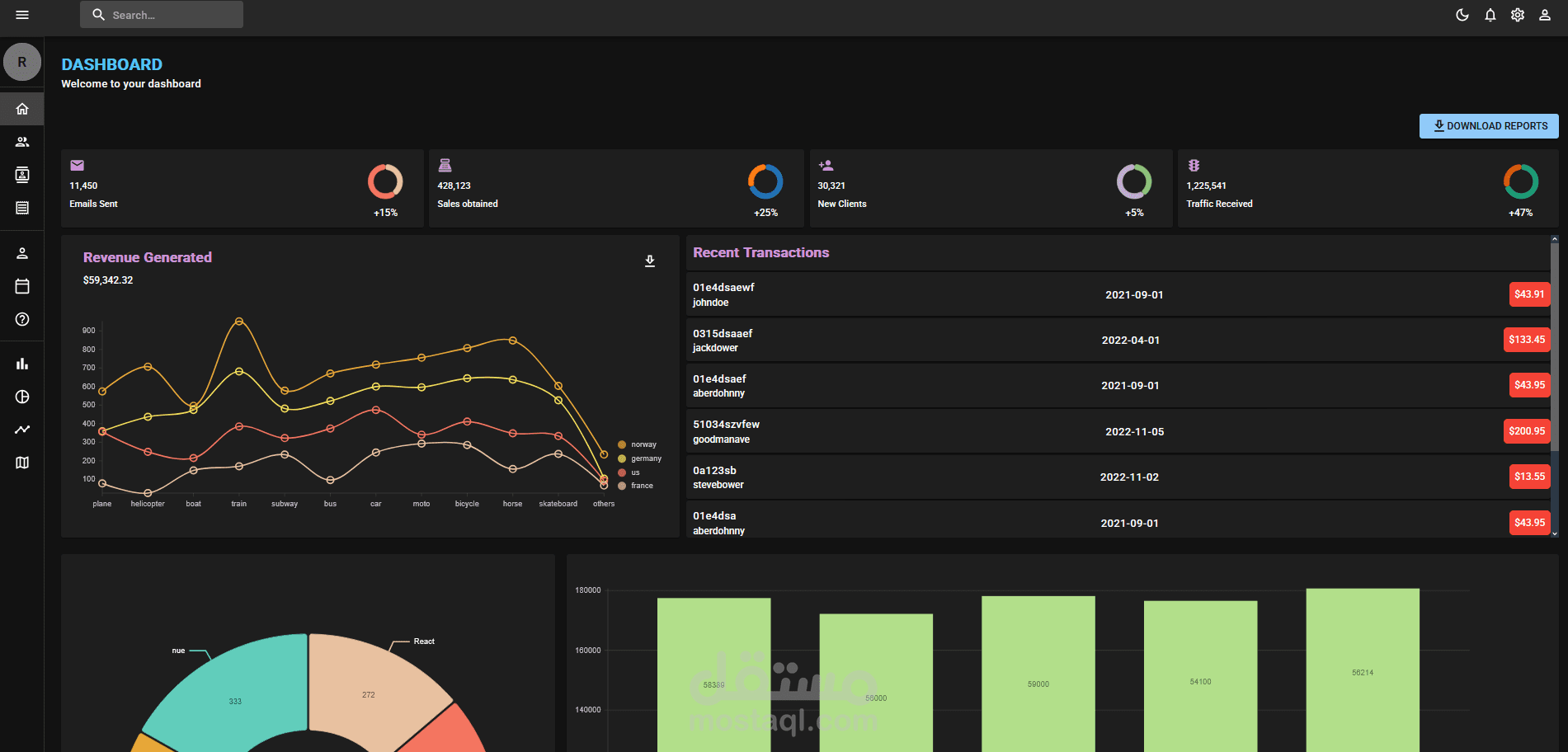1568x752 pixels.
Task: Open the notifications bell icon
Action: point(1490,15)
